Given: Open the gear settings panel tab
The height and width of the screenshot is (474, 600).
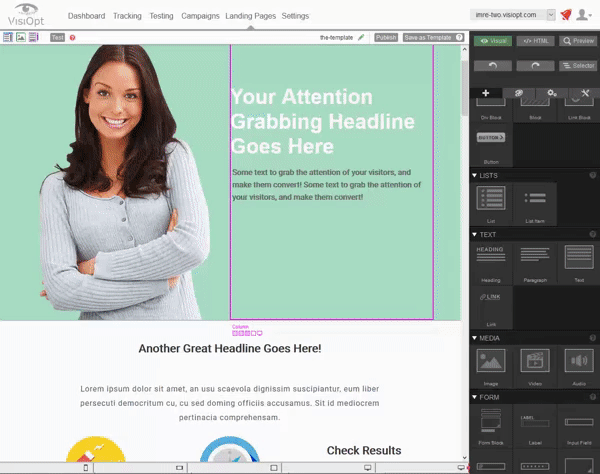Looking at the screenshot, I should (x=551, y=93).
